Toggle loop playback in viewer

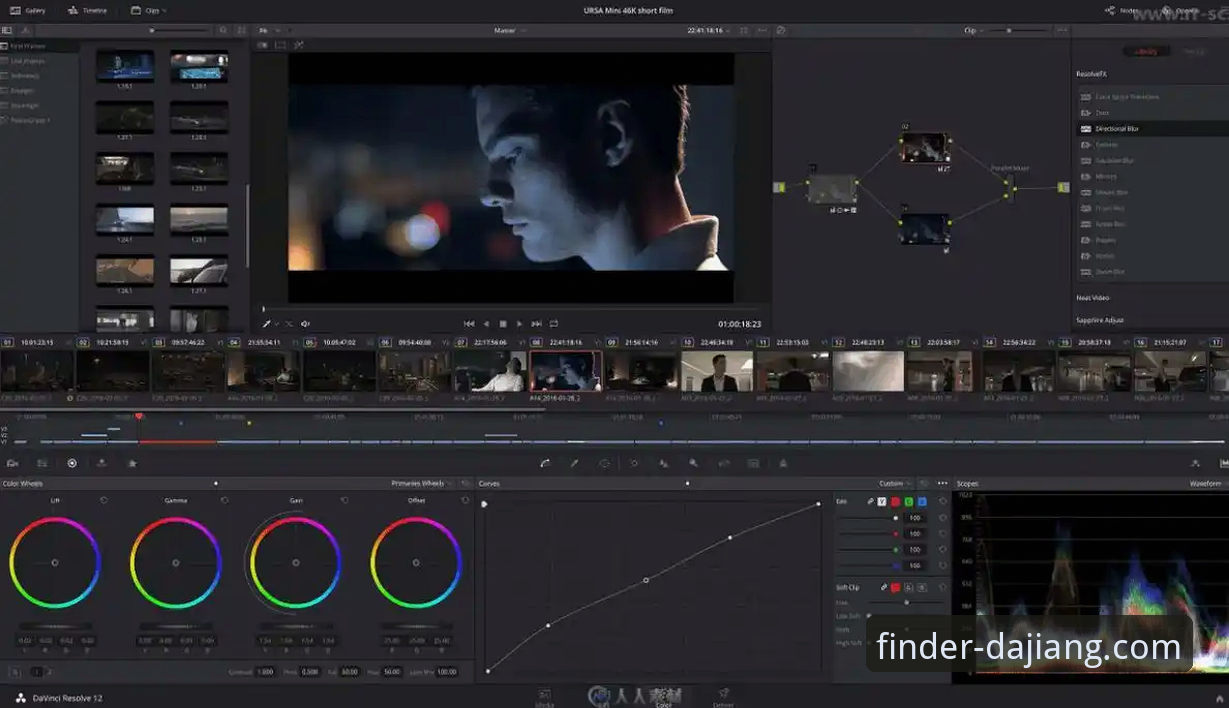(554, 323)
